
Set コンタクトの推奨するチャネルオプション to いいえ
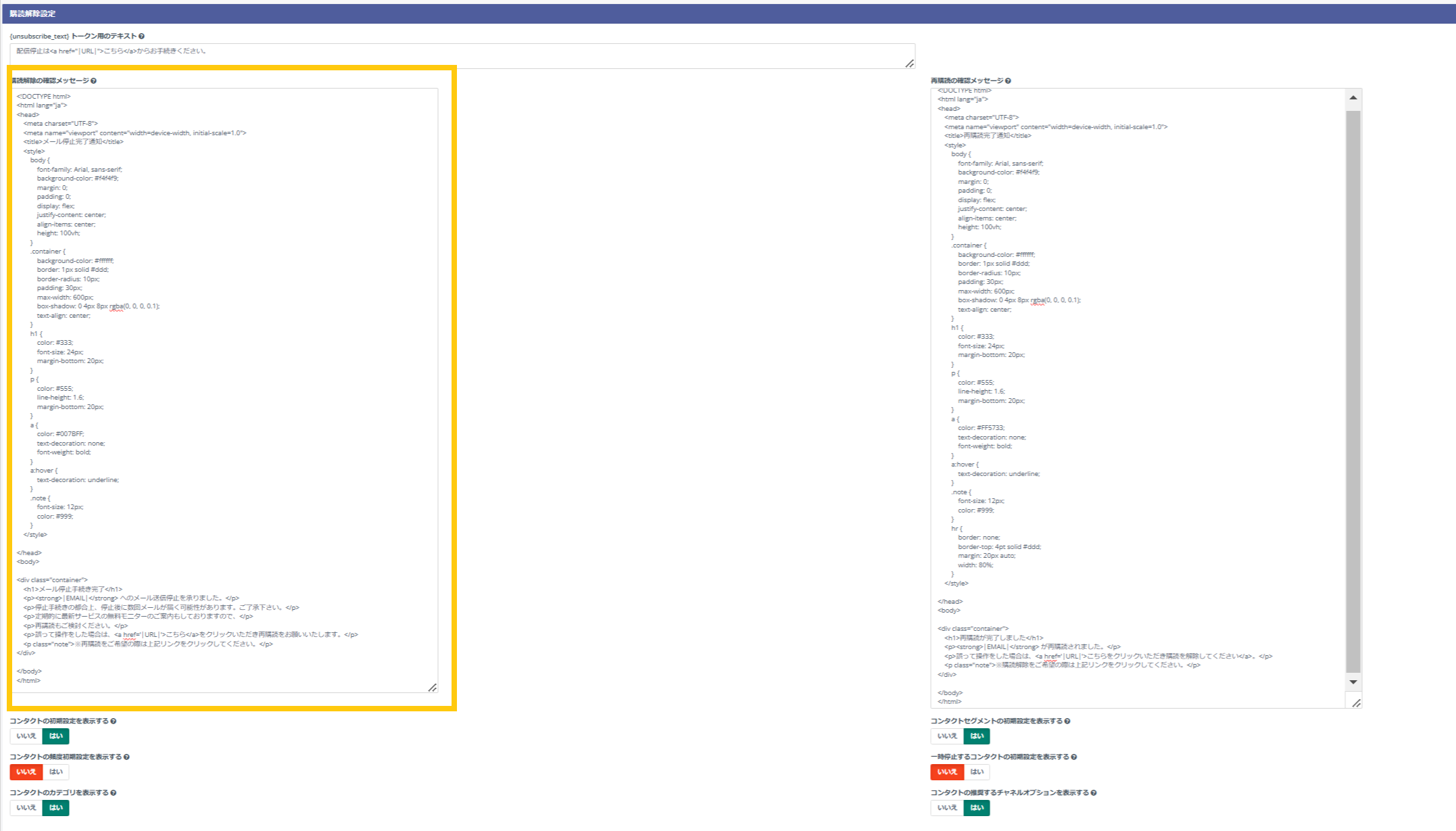click(947, 808)
